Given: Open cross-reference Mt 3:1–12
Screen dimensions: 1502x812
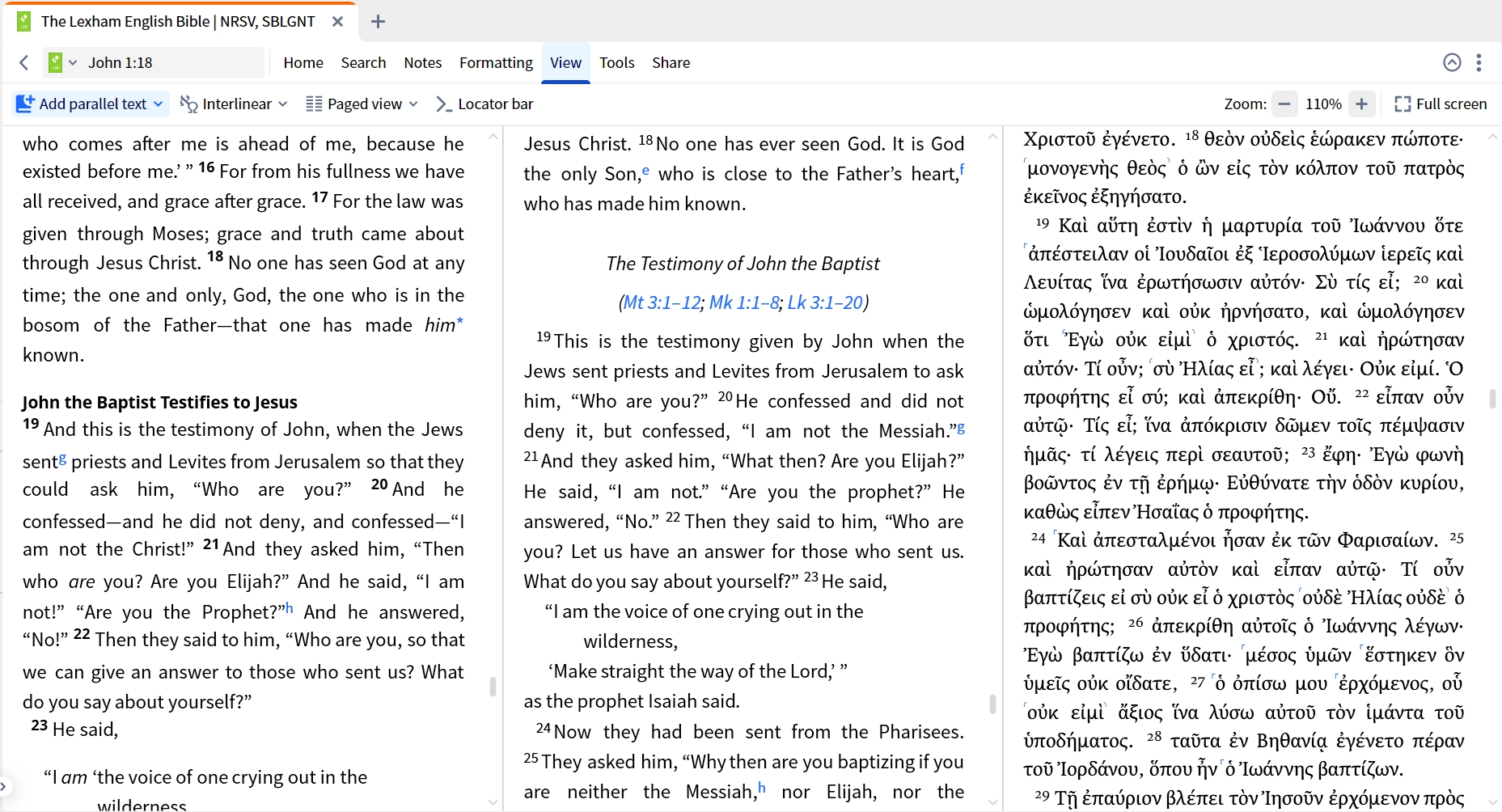Looking at the screenshot, I should coord(662,302).
